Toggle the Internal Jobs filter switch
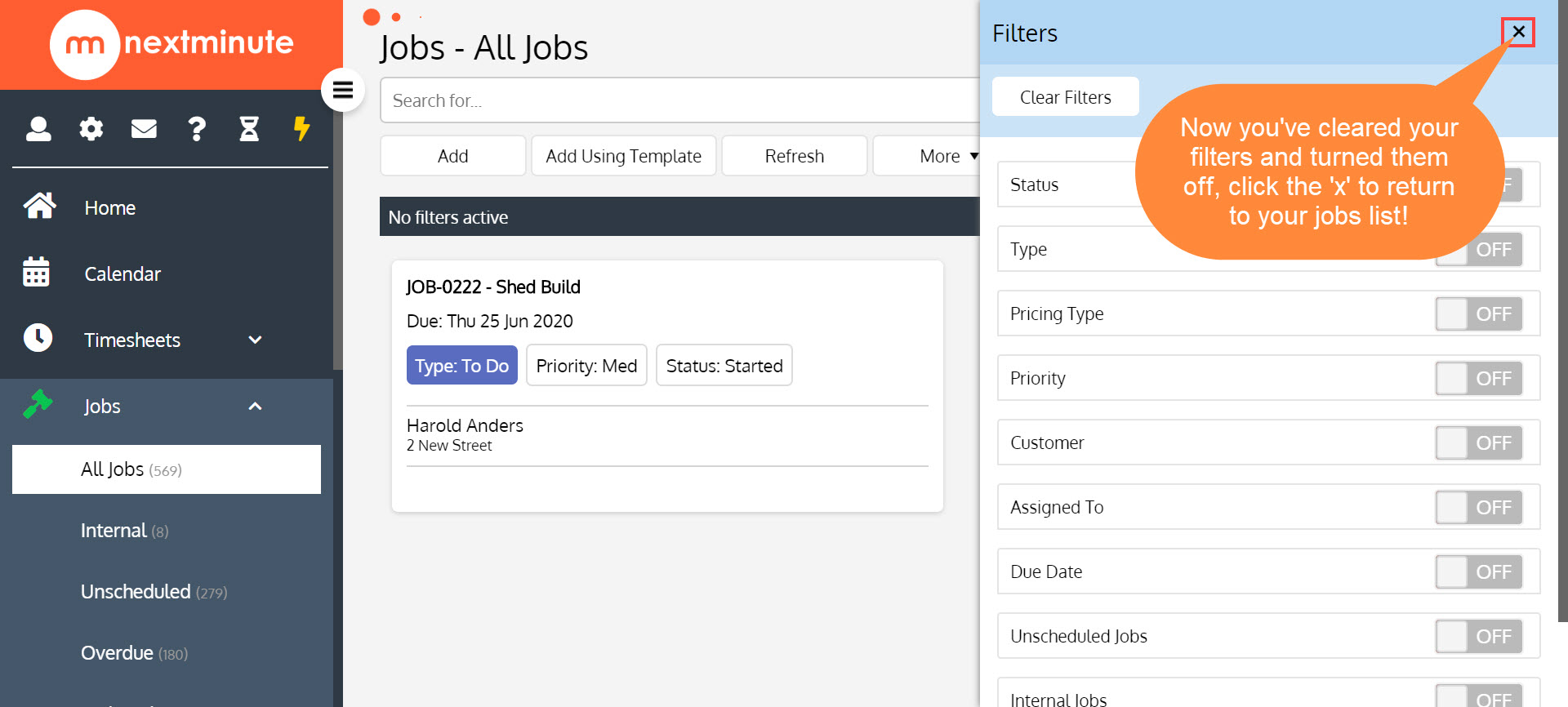The image size is (1568, 707). point(1479,696)
